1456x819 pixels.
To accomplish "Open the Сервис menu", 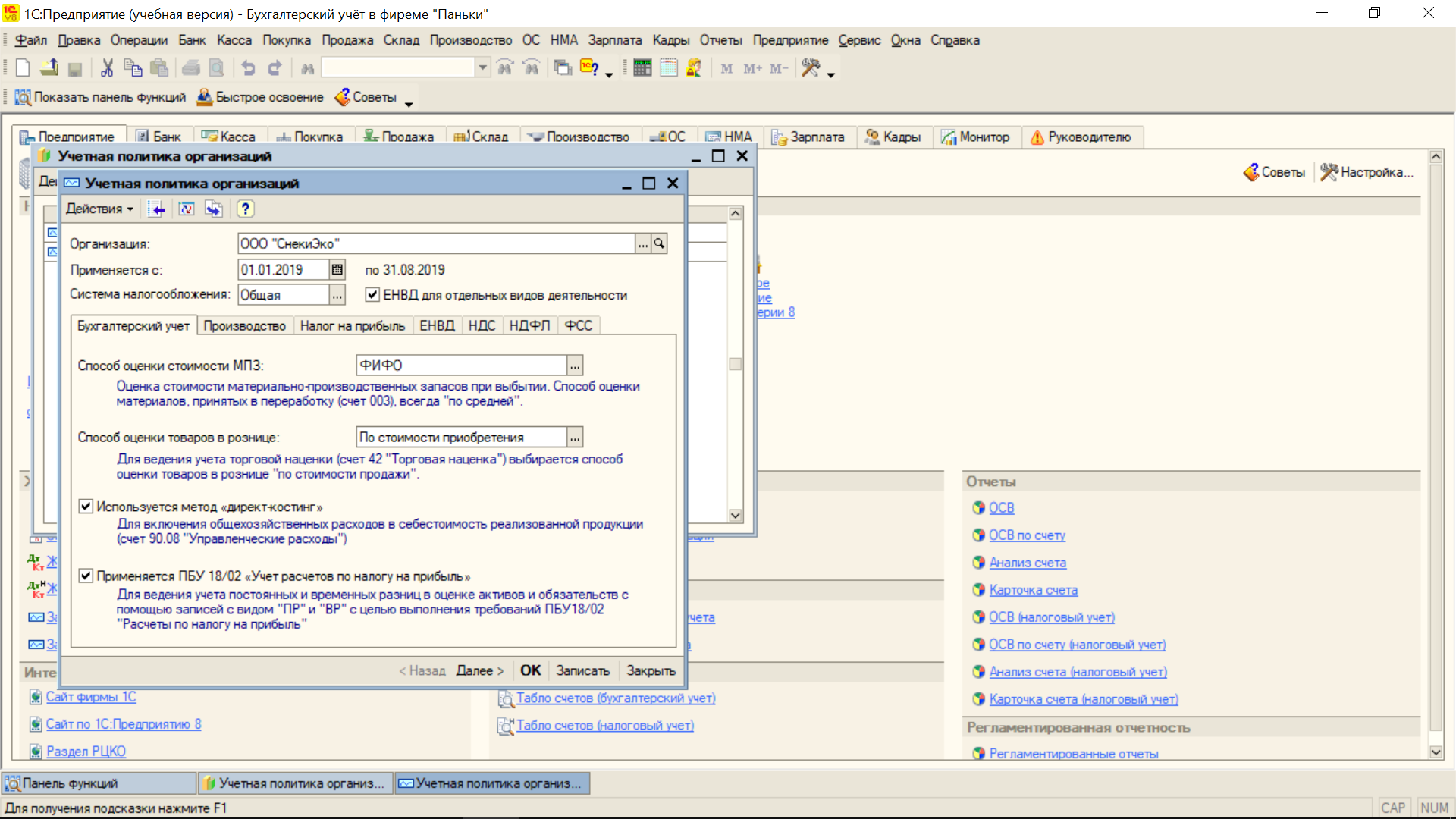I will point(859,40).
